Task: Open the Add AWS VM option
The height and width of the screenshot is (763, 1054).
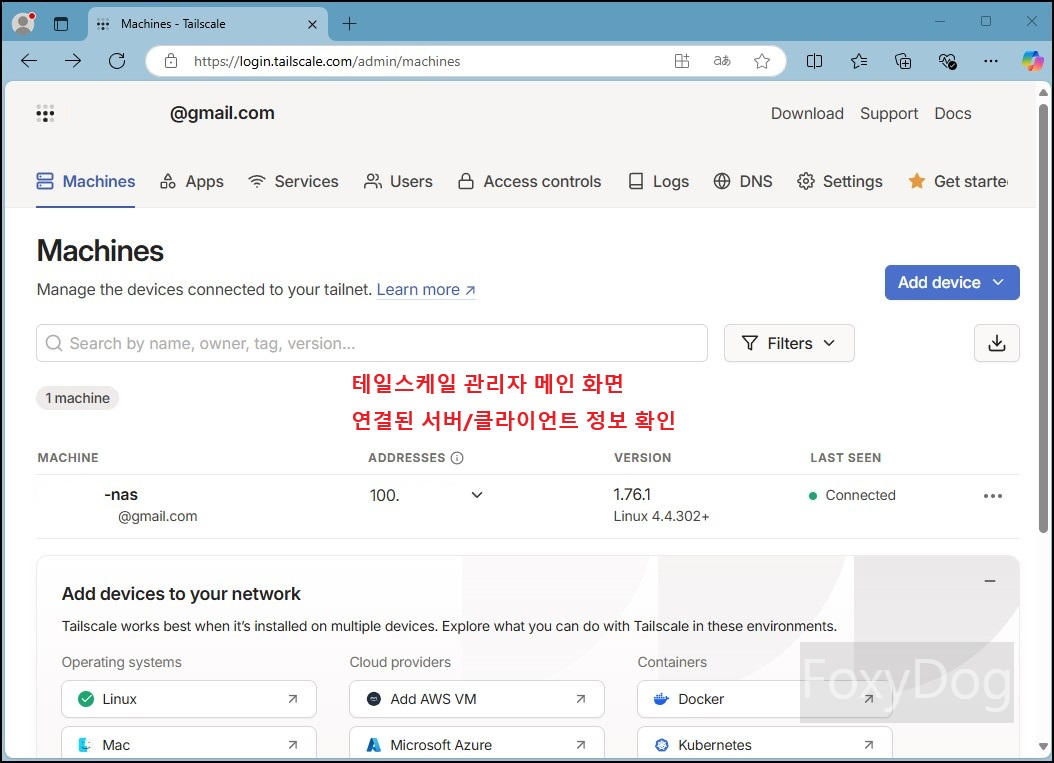Action: pyautogui.click(x=477, y=699)
